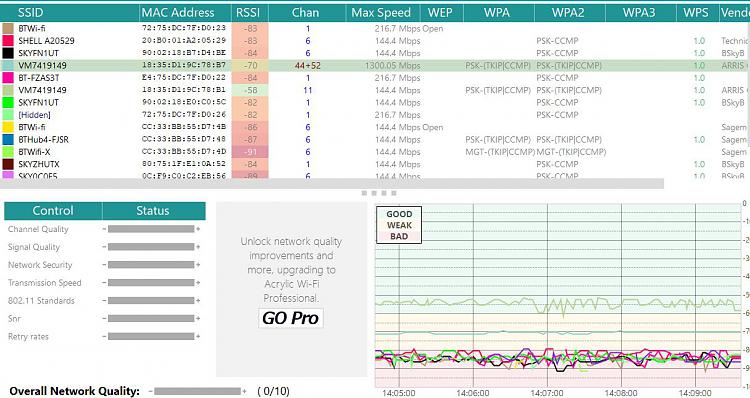
Task: Click the magenta swatch beside BT-FZAS3T
Action: (8, 77)
